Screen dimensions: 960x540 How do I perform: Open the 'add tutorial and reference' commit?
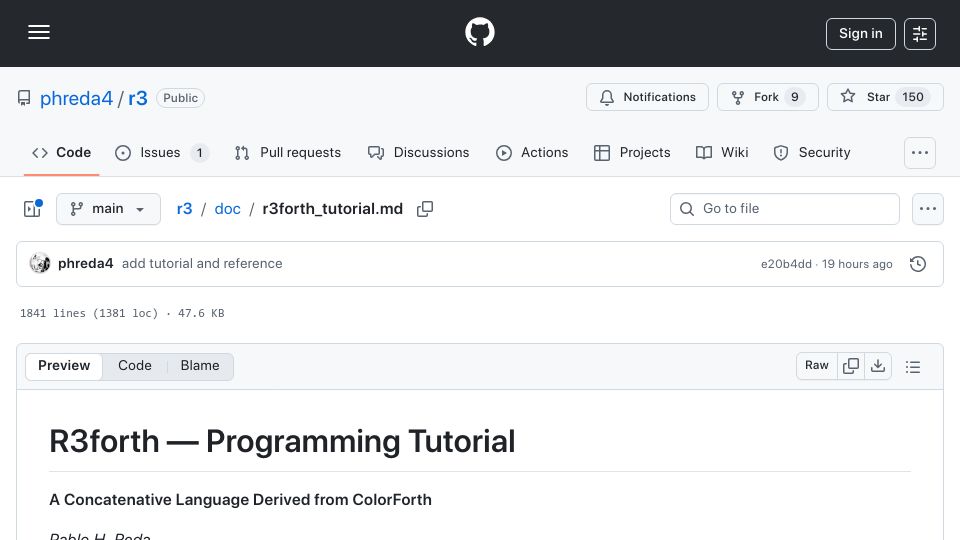pos(202,263)
